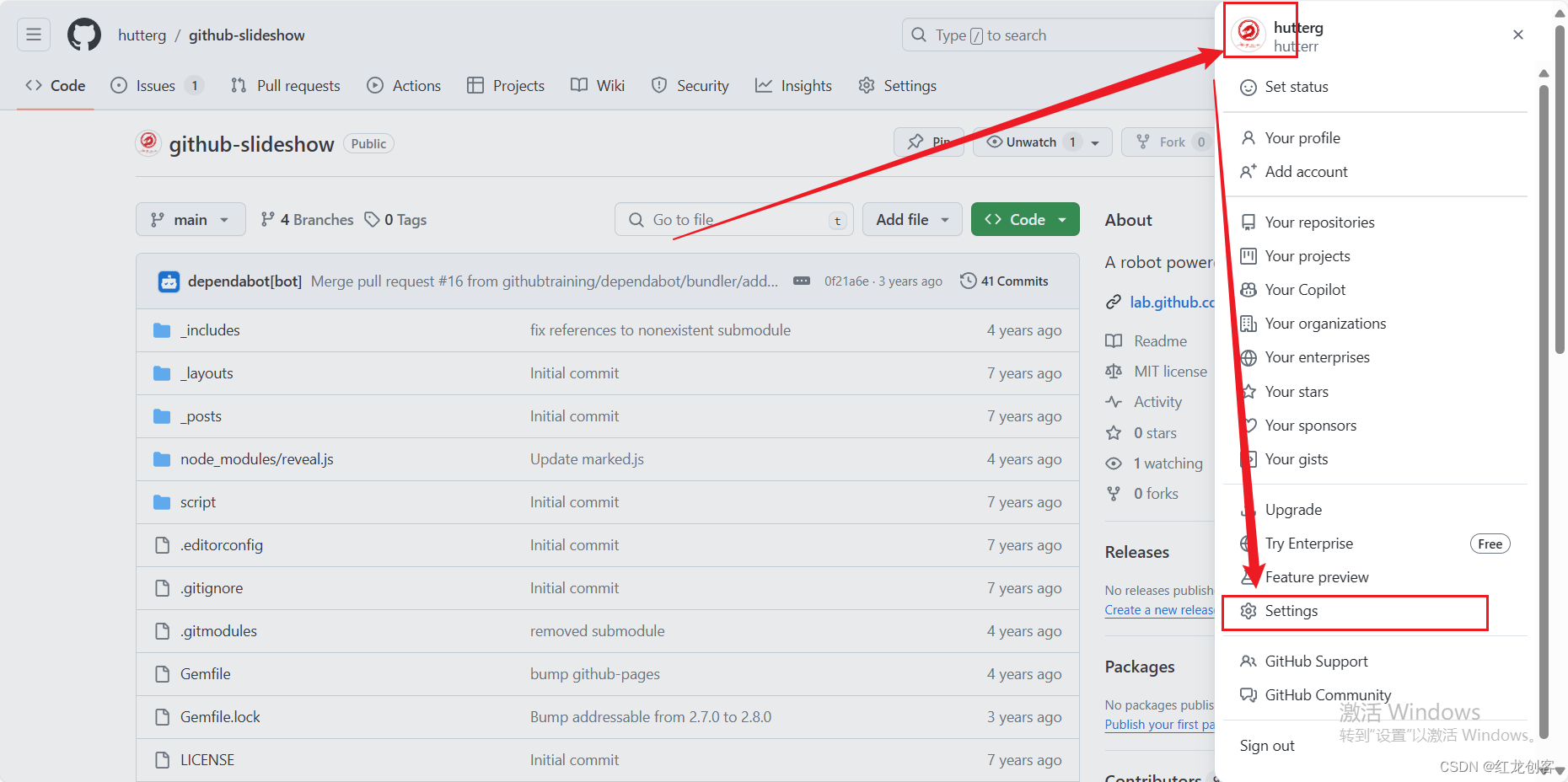Expand the commit message ellipsis button
This screenshot has width=1568, height=782.
802,281
